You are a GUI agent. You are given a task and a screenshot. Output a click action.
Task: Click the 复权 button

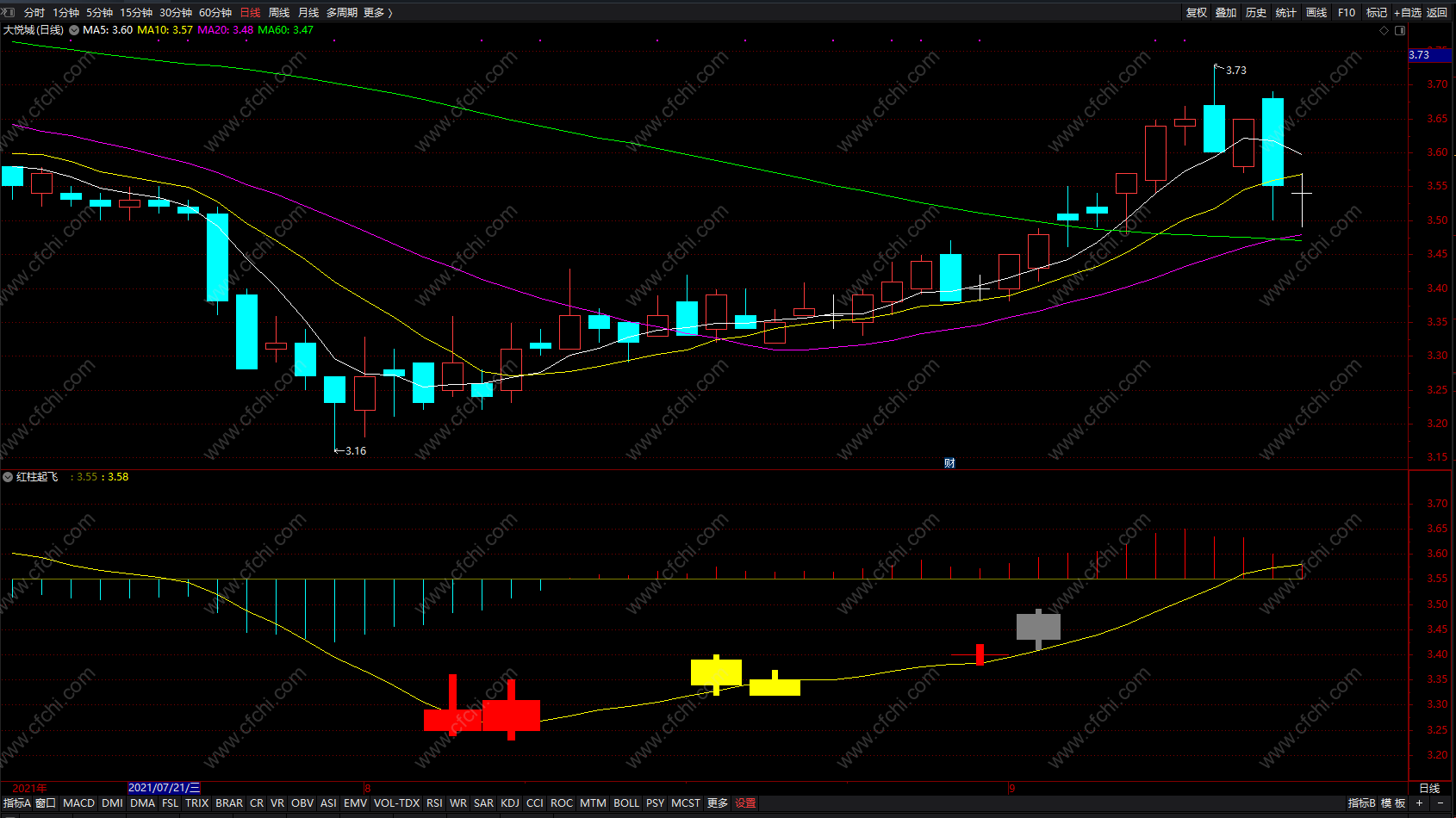pyautogui.click(x=1197, y=12)
